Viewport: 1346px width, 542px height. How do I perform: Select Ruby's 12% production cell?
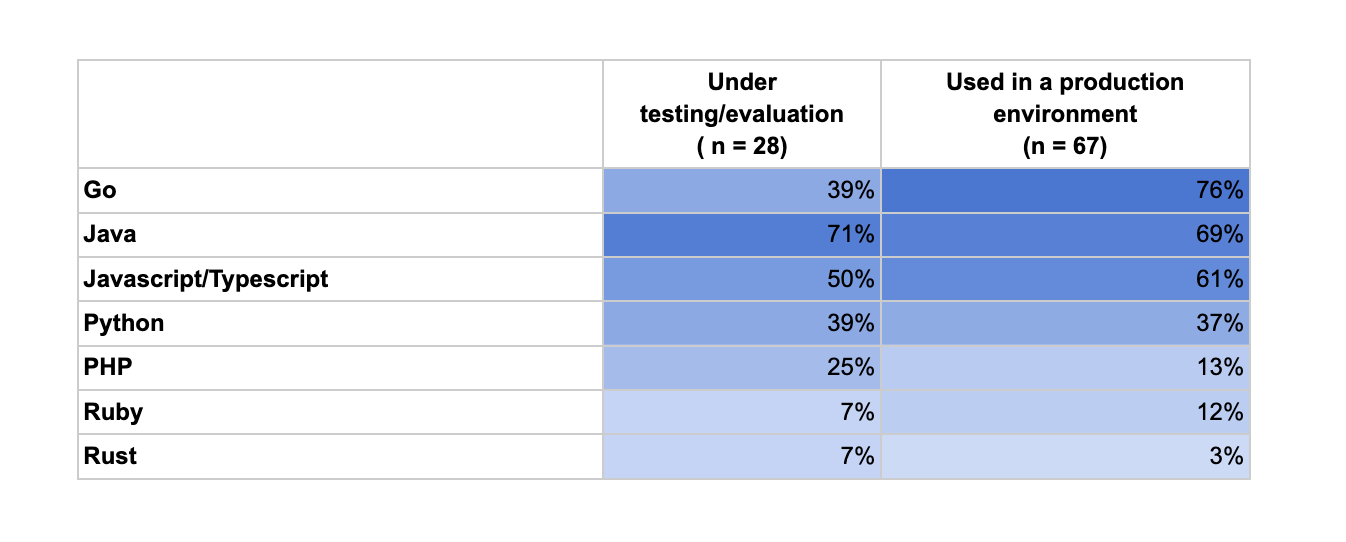(x=1065, y=411)
